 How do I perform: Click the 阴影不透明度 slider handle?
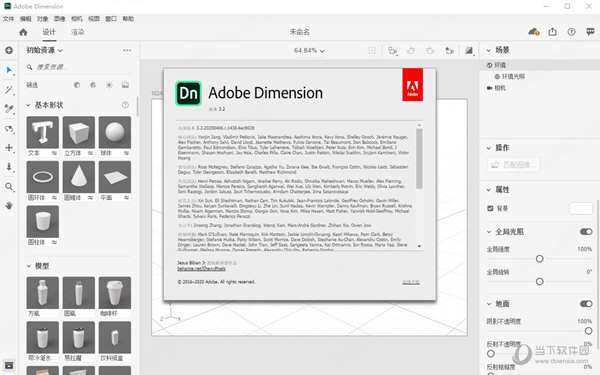pos(589,331)
